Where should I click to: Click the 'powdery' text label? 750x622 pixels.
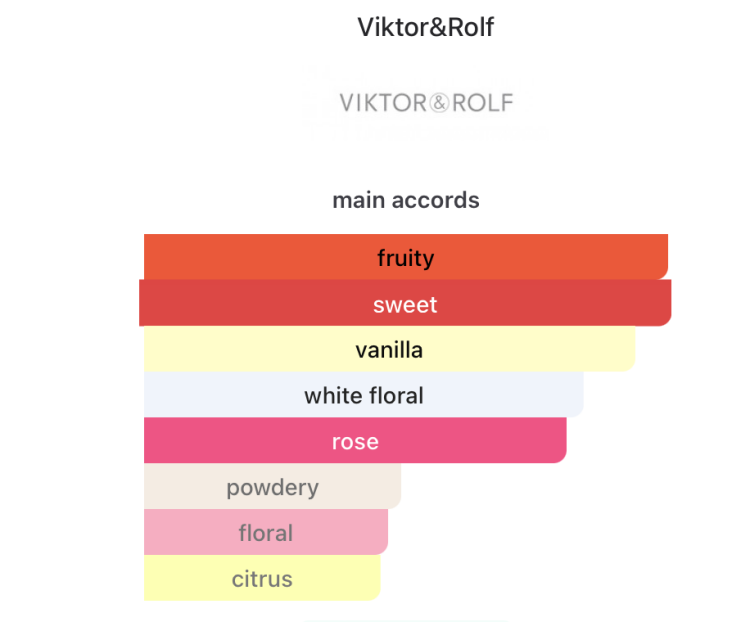(272, 488)
